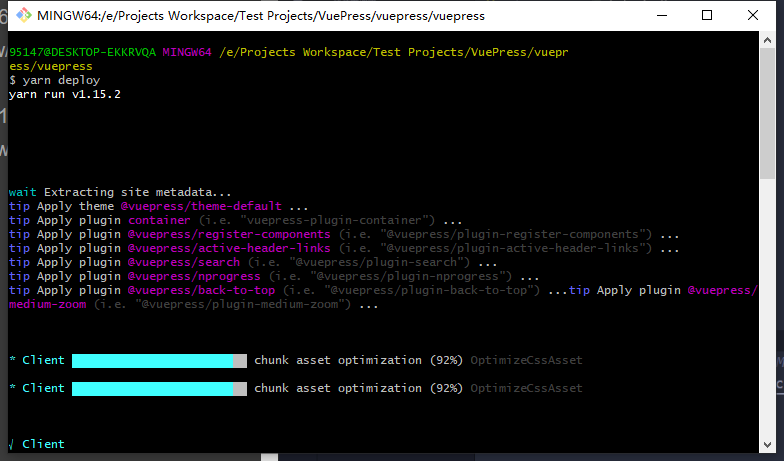The image size is (784, 461).
Task: Minimize the MINGW64 terminal window
Action: tap(662, 16)
